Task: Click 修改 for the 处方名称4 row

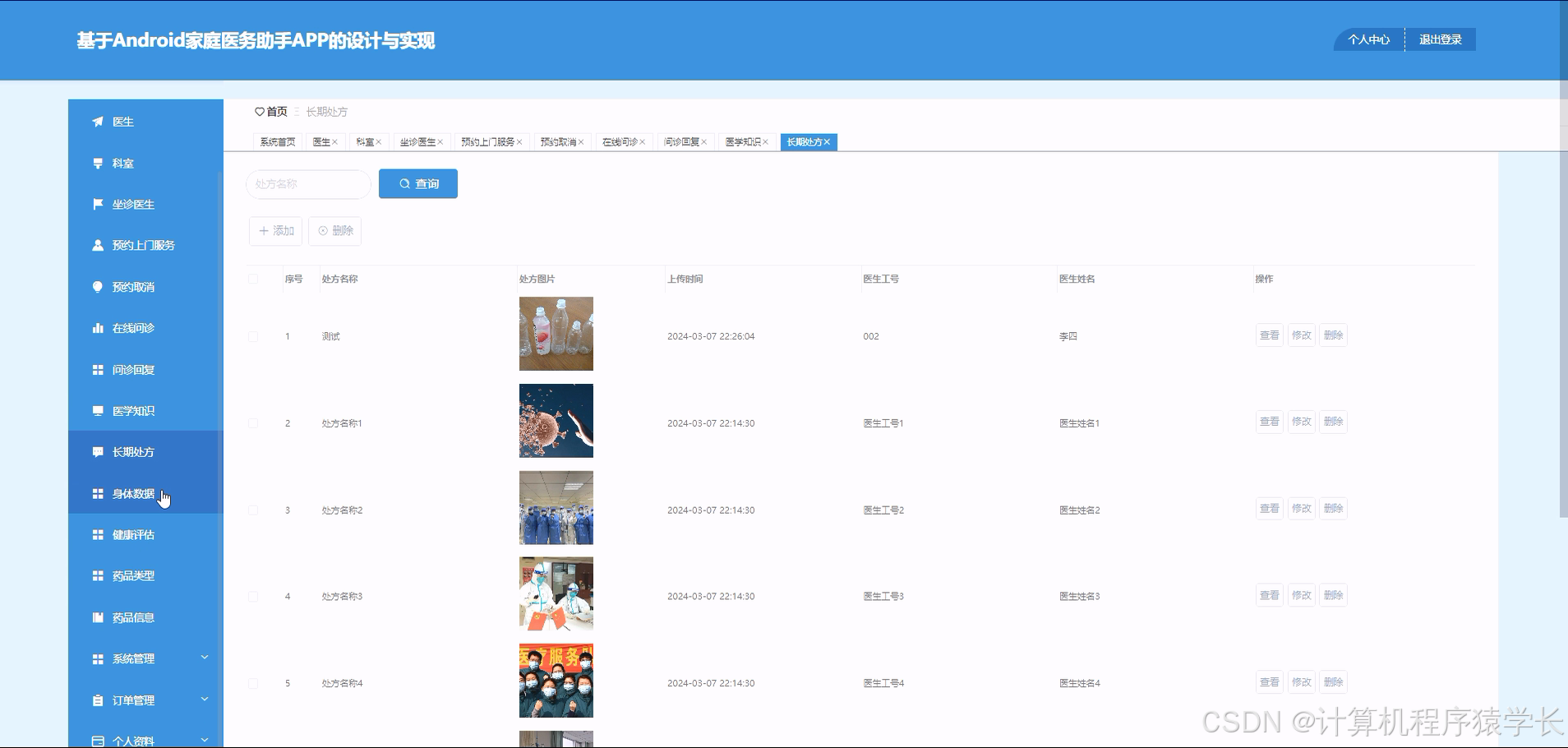Action: point(1302,682)
